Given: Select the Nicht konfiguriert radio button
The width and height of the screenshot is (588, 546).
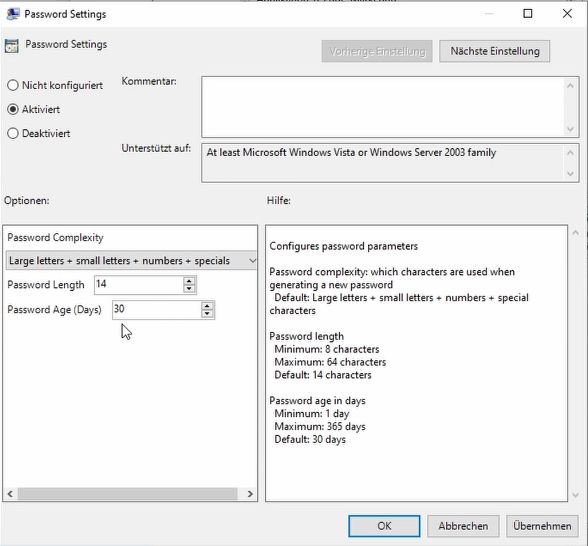Looking at the screenshot, I should point(13,85).
